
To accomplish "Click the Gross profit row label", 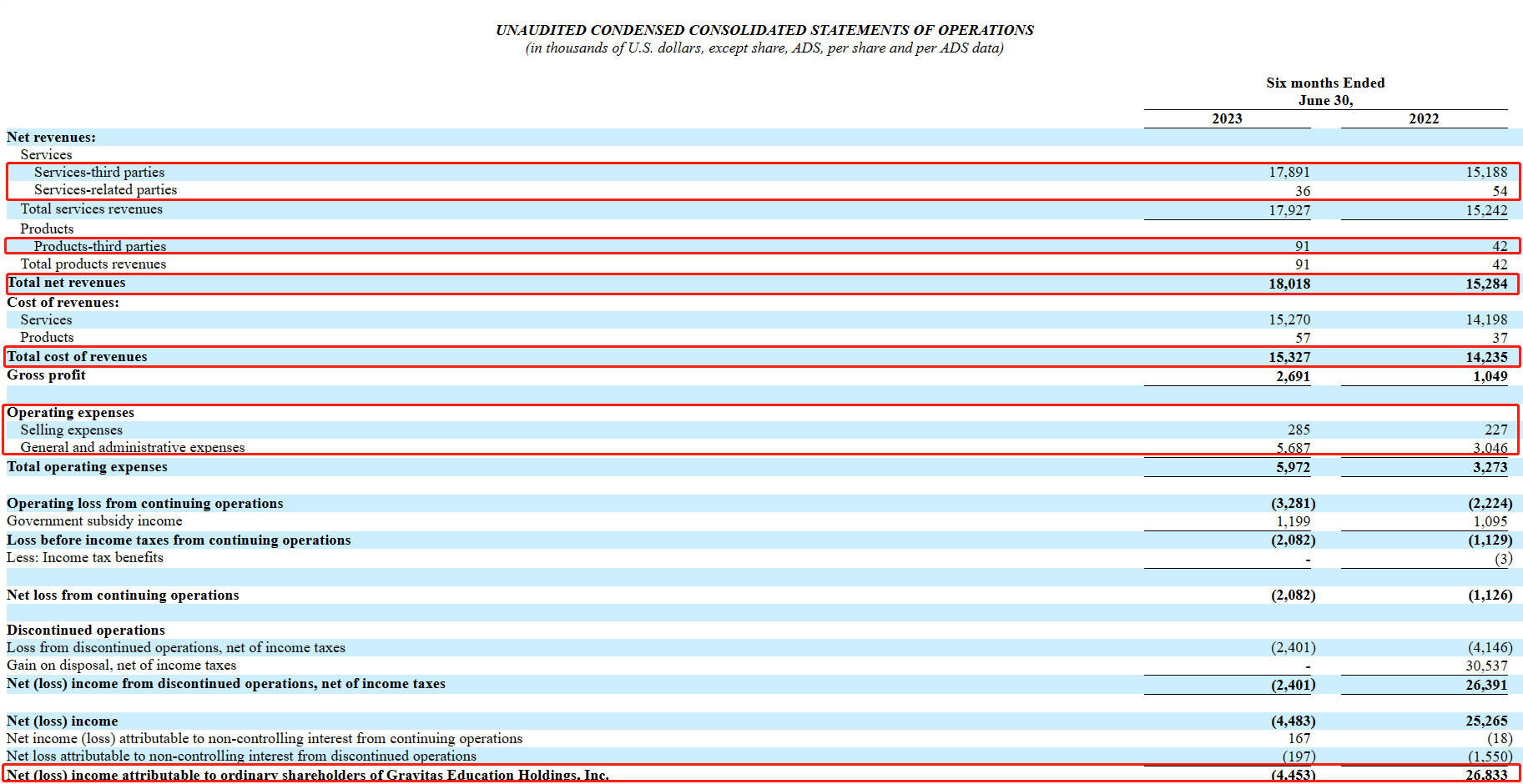I will (x=46, y=375).
